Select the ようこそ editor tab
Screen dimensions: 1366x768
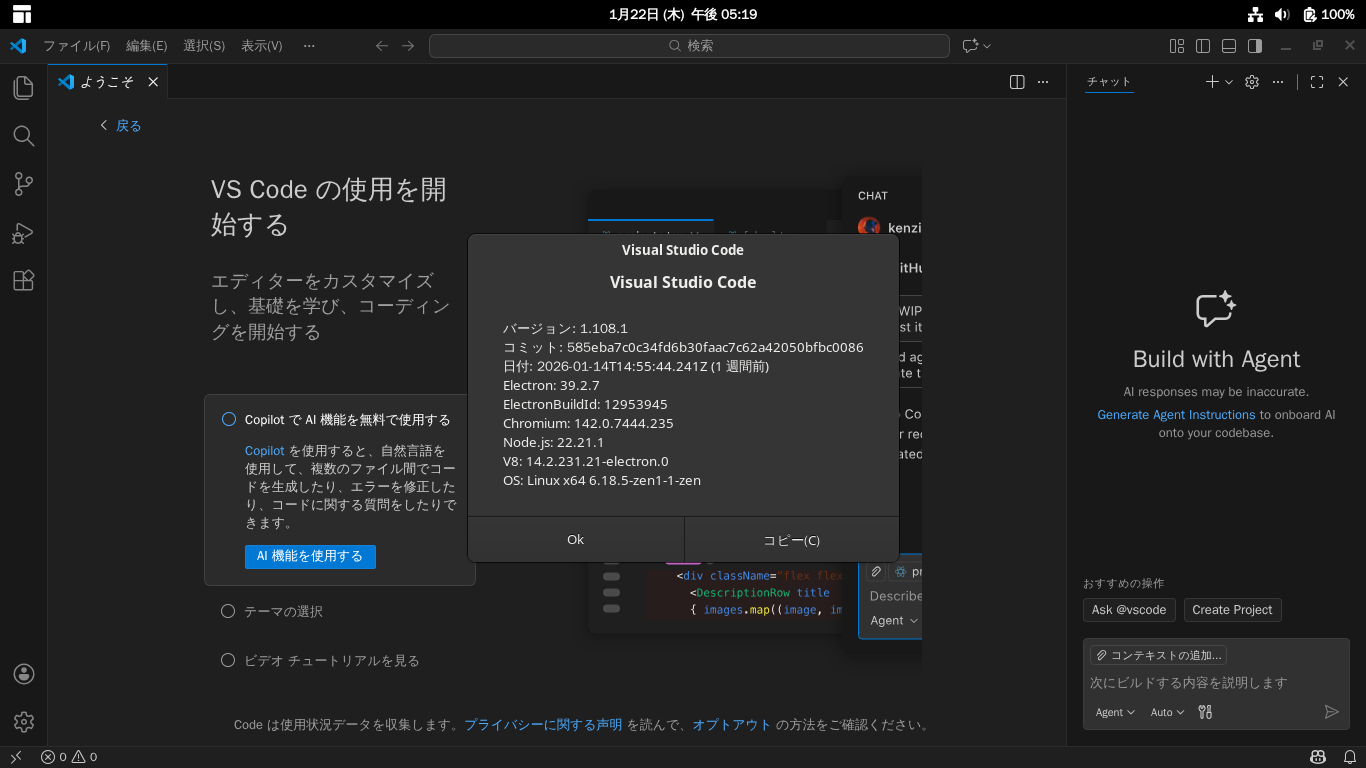coord(107,82)
